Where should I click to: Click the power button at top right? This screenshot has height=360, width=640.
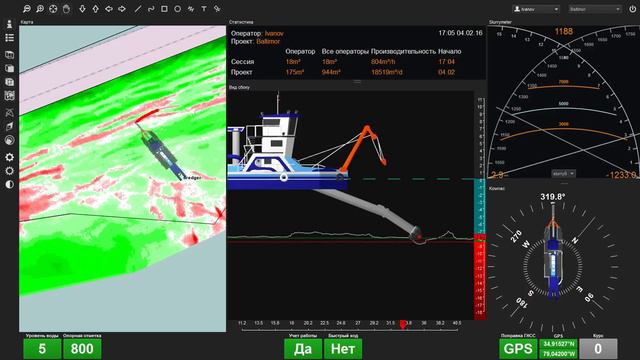pyautogui.click(x=632, y=9)
